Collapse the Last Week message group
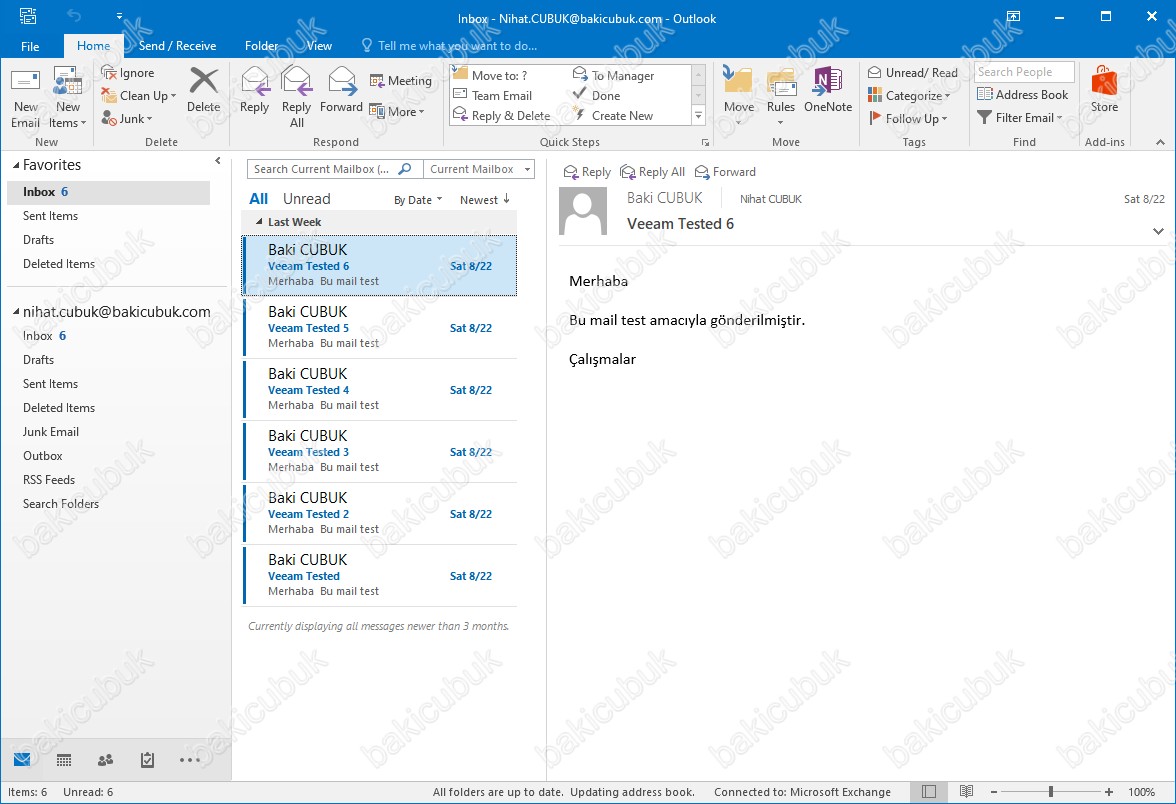This screenshot has width=1176, height=804. [x=260, y=222]
